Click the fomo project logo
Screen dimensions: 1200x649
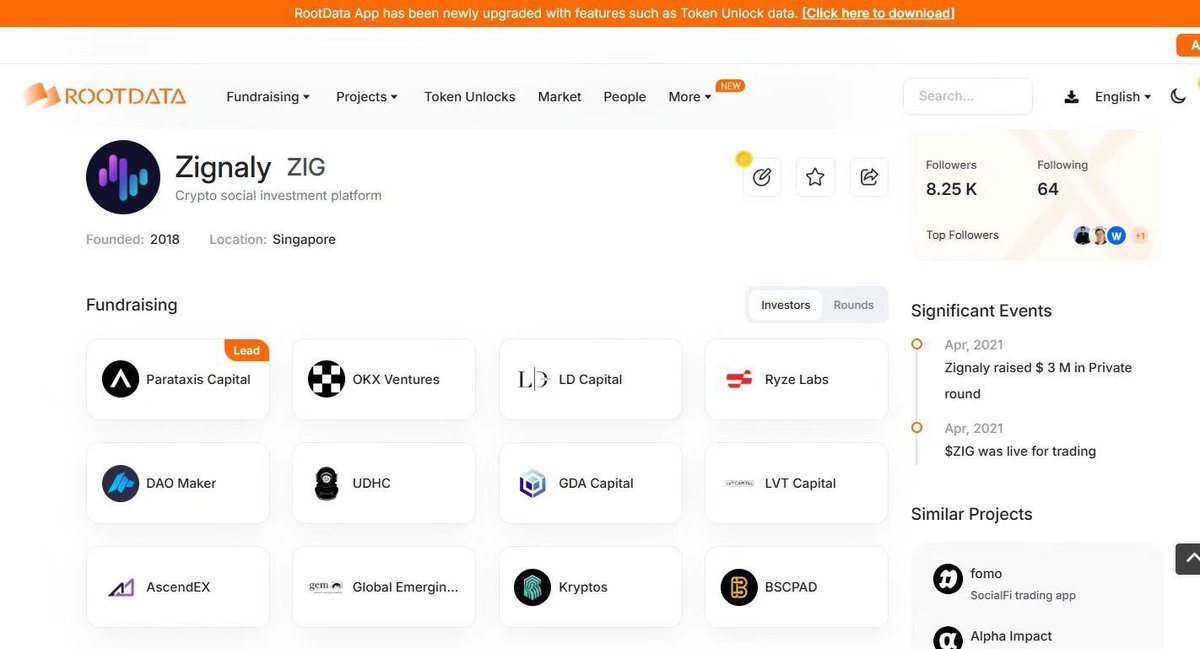(x=948, y=579)
